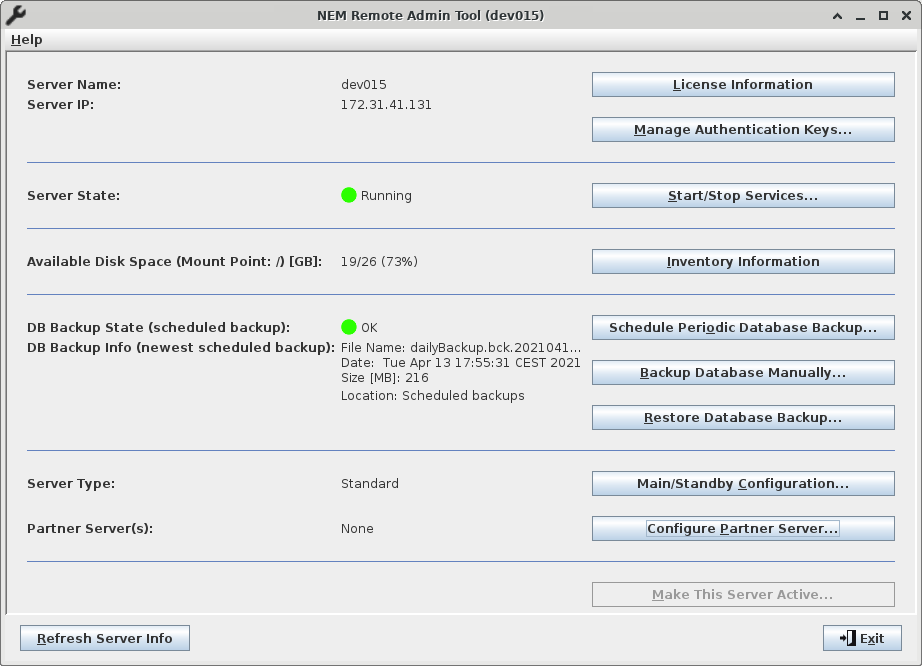Click Configure Partner Server button
The image size is (922, 666).
pyautogui.click(x=742, y=529)
